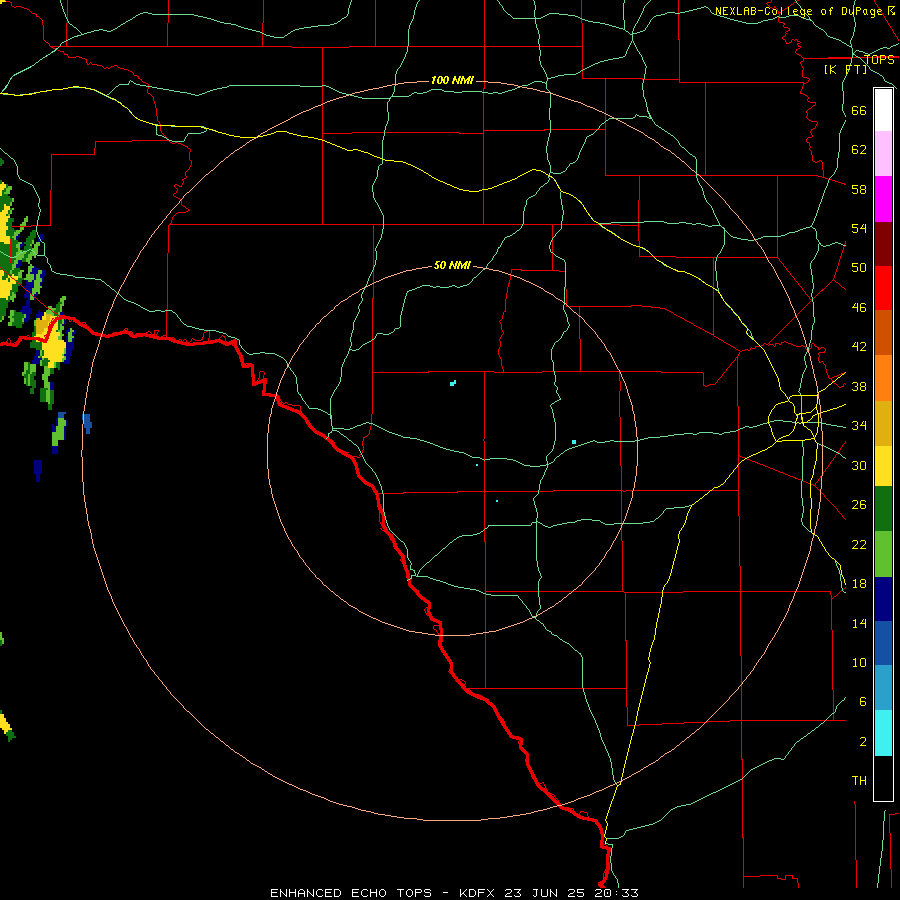Click the "23 JUN 25" date text
The image size is (900, 900).
point(545,893)
